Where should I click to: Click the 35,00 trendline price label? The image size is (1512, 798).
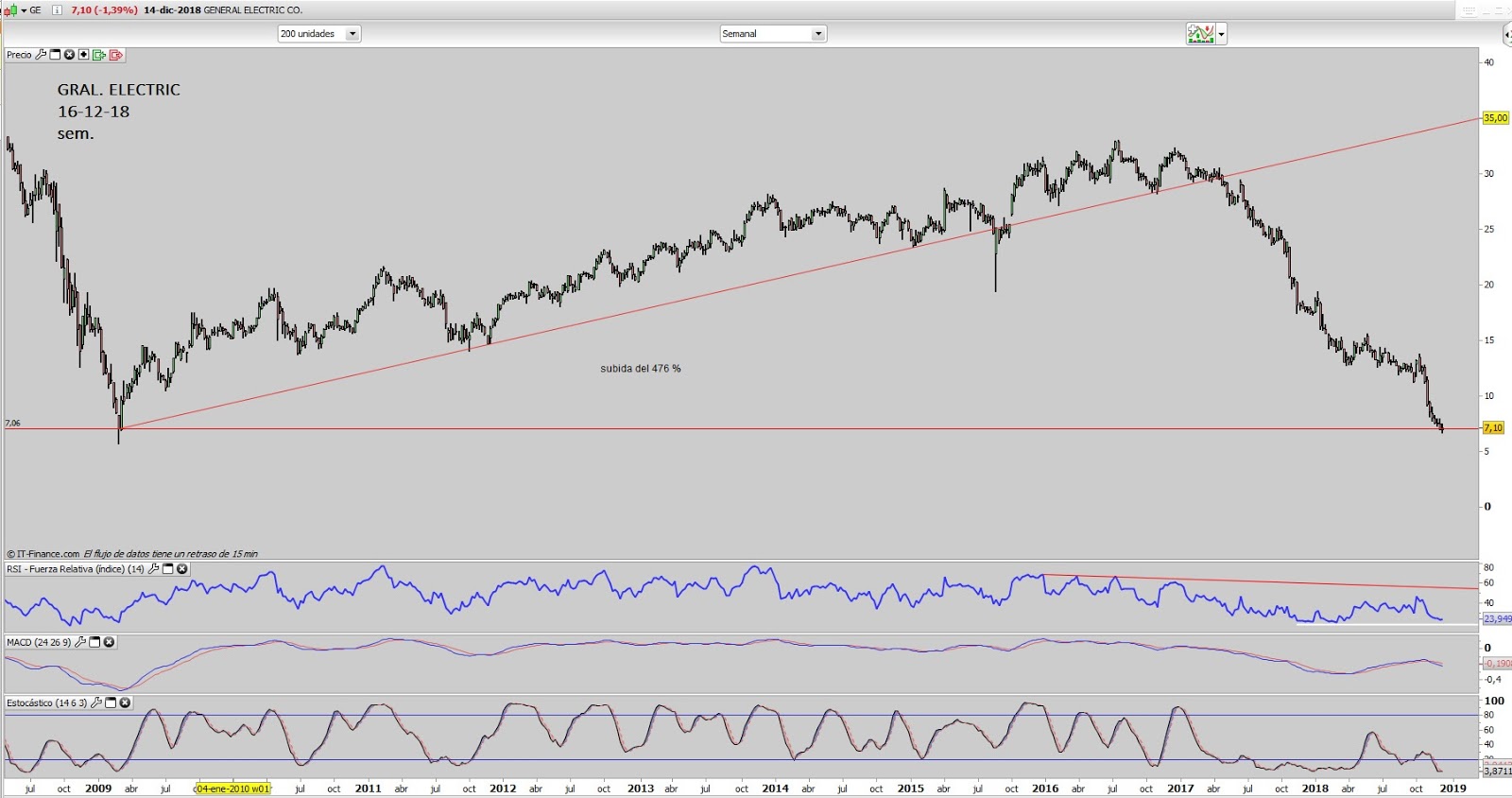click(1495, 118)
